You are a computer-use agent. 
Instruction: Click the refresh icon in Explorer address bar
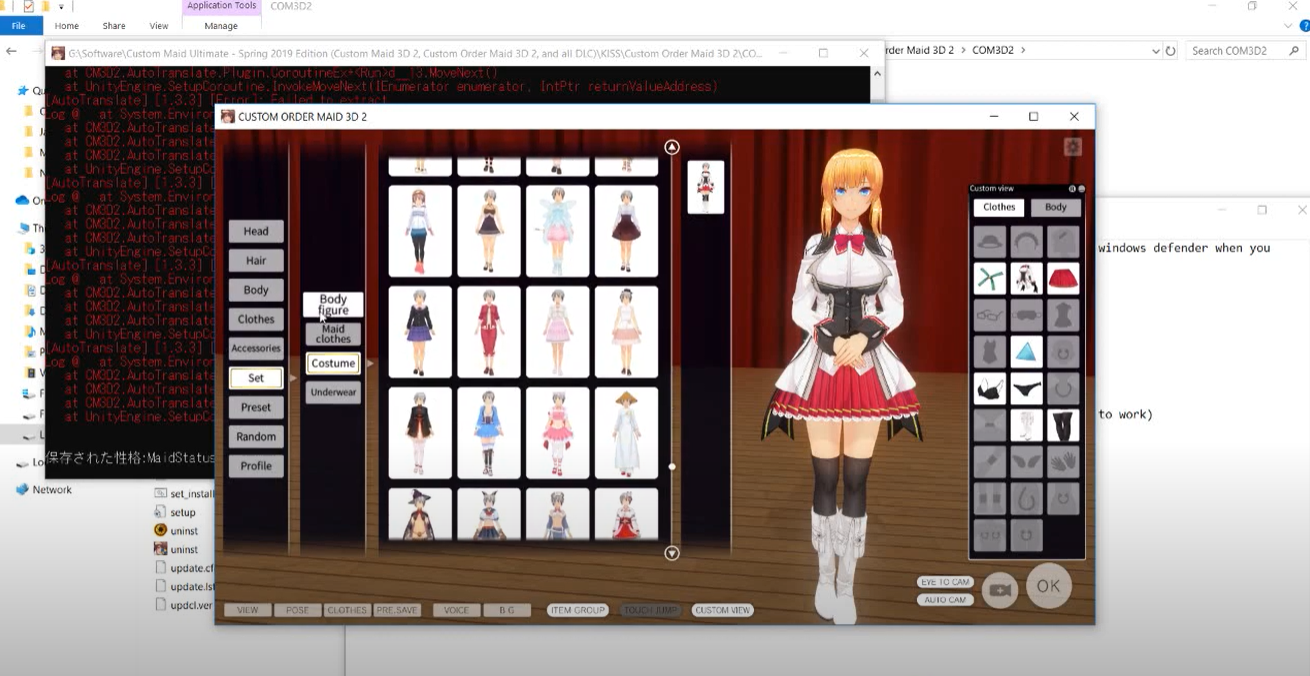(1170, 50)
